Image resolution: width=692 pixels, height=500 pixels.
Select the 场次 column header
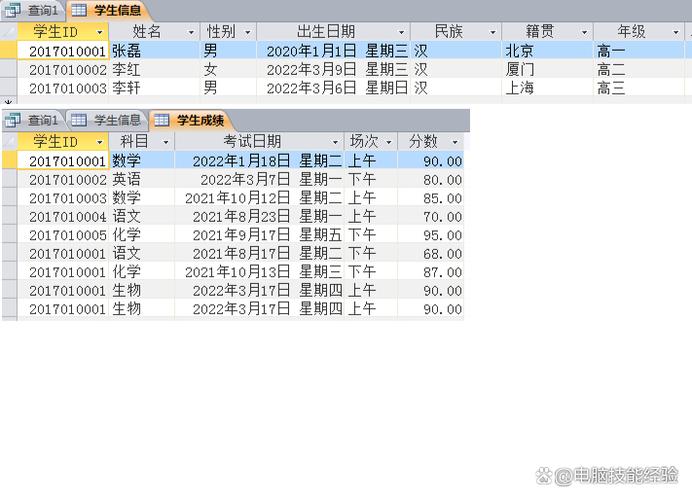pyautogui.click(x=371, y=142)
